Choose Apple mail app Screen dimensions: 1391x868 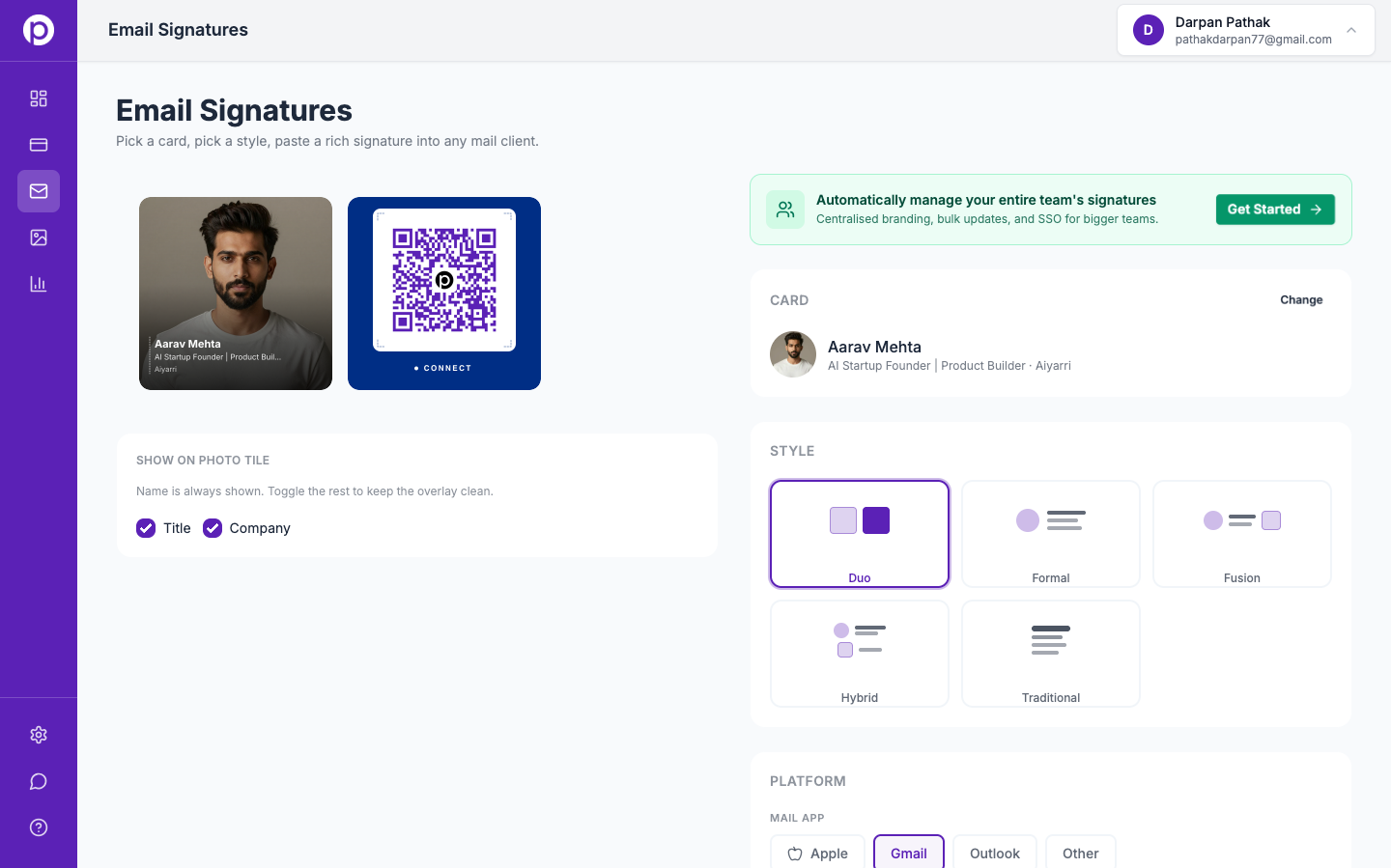click(x=818, y=854)
